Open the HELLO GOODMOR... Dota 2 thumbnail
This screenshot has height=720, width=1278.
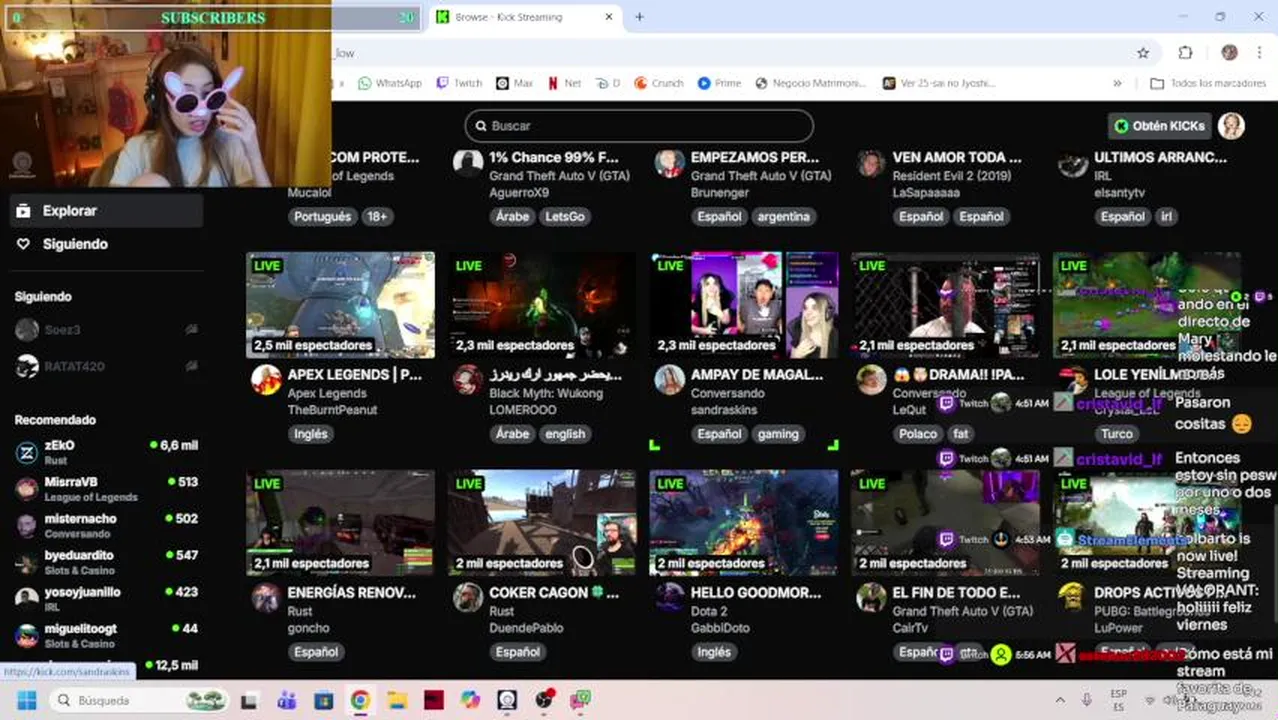point(744,523)
